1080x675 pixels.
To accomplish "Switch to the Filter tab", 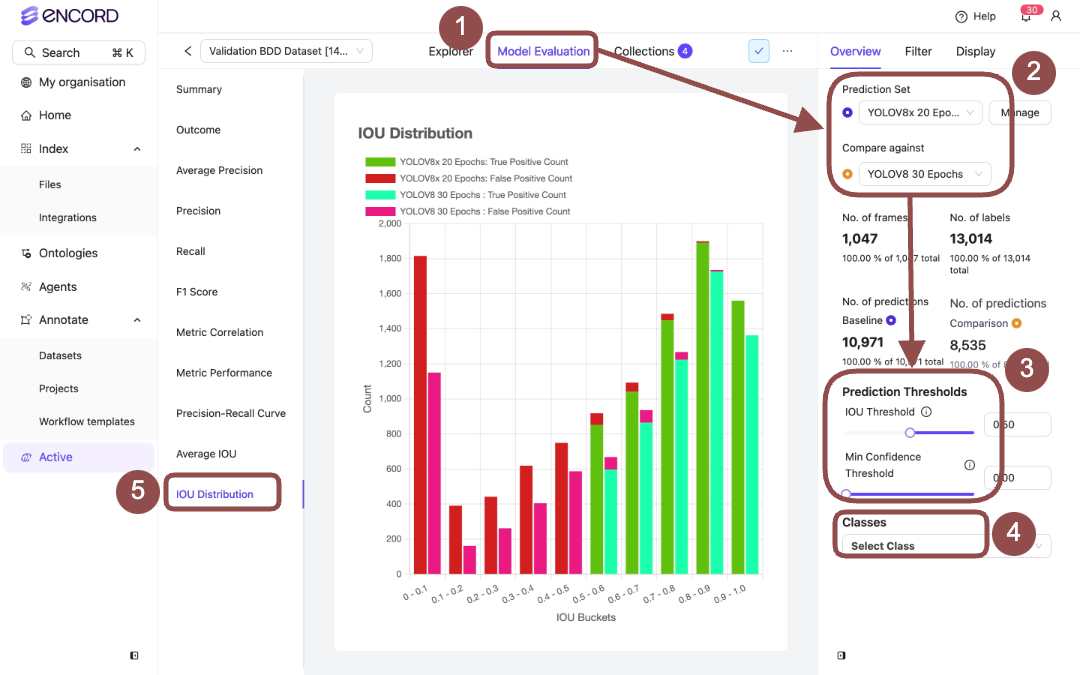I will [918, 52].
